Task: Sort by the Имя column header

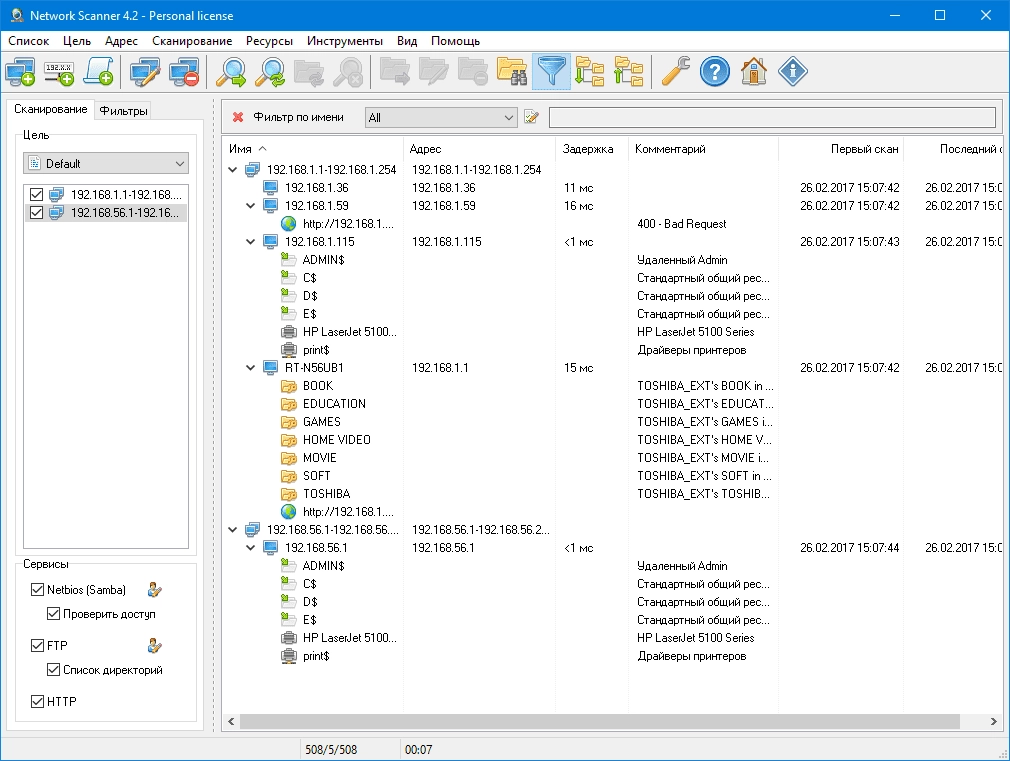Action: 313,149
